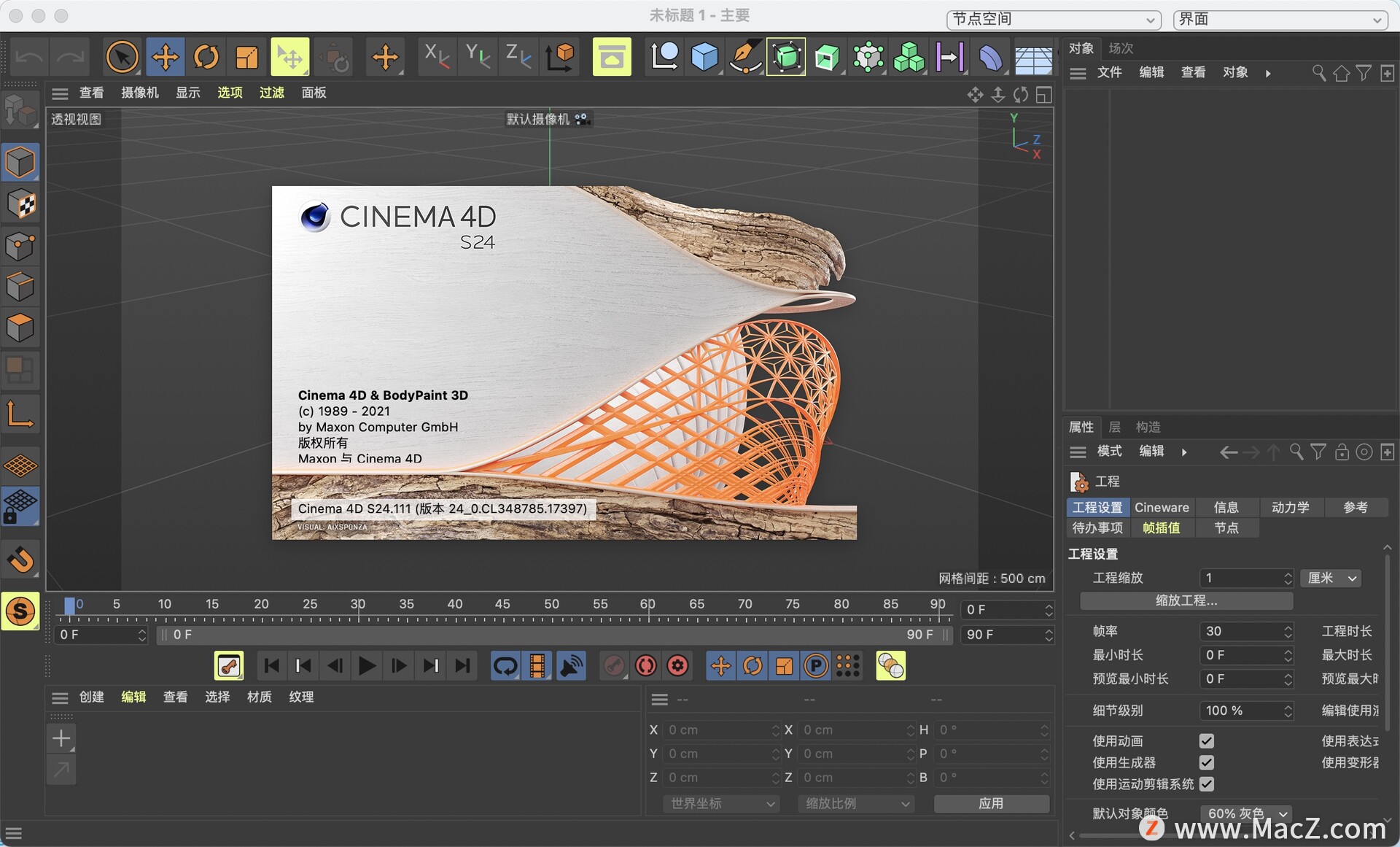Open 界面 layout dropdown

click(1280, 20)
